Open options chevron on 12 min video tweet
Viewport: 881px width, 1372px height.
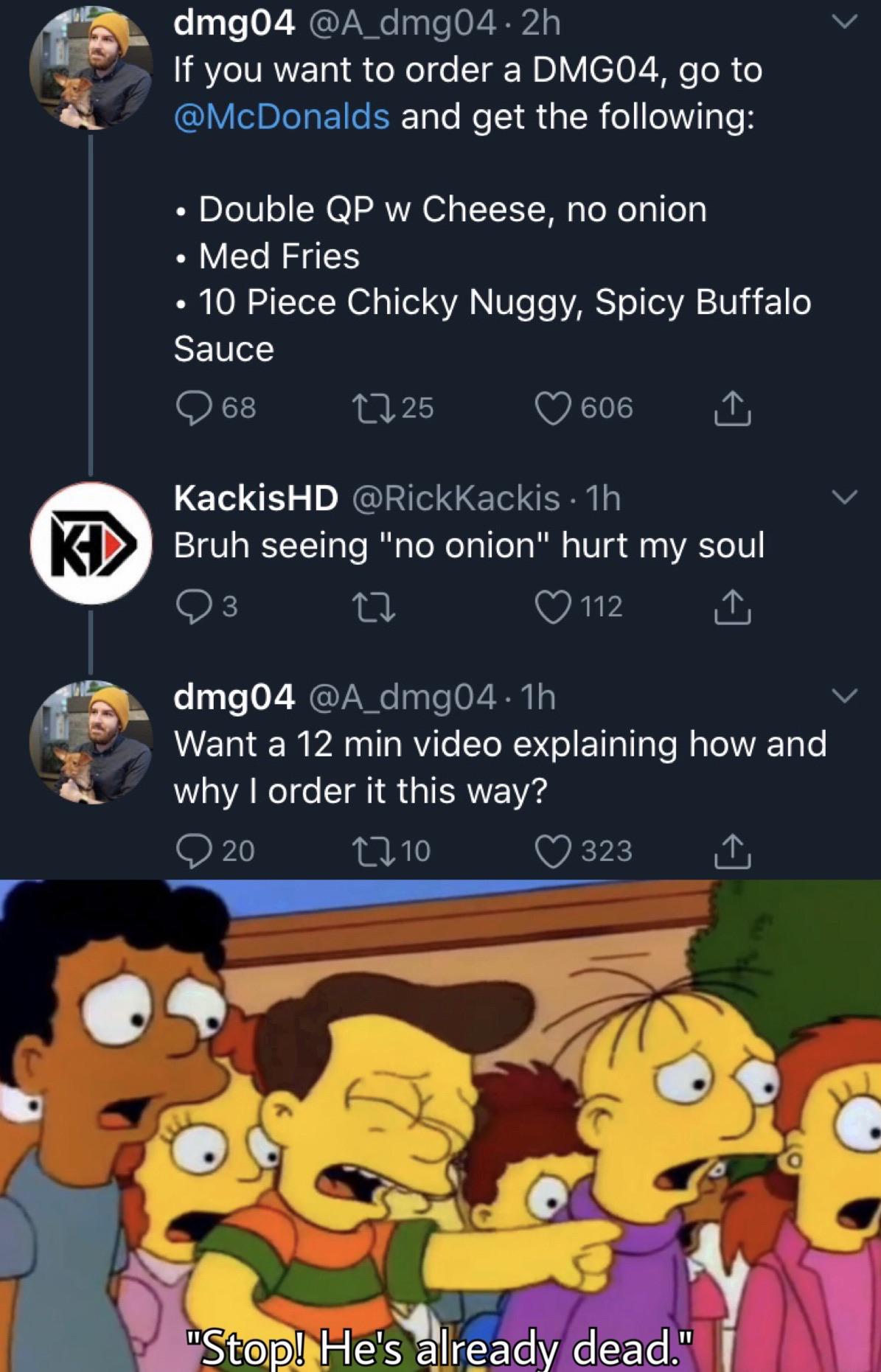pos(845,695)
